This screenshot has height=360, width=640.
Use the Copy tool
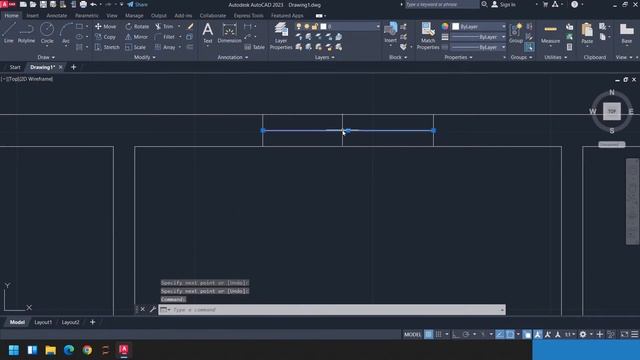click(105, 37)
